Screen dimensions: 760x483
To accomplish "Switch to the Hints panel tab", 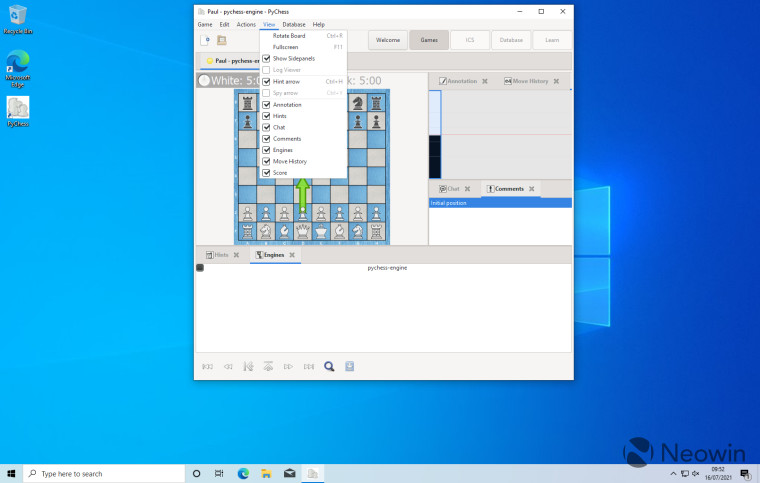I will (217, 255).
